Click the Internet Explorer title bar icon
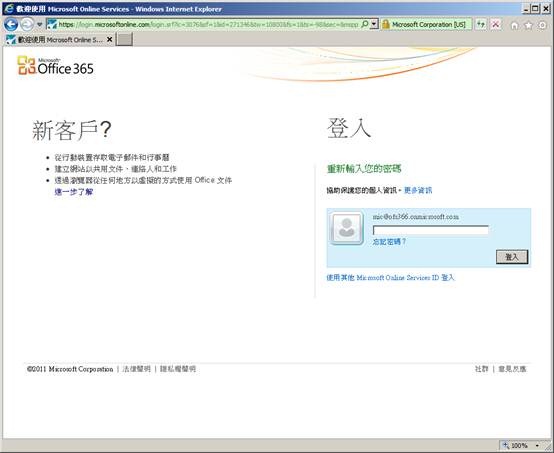Screen dimensions: 554x453 click(9, 8)
